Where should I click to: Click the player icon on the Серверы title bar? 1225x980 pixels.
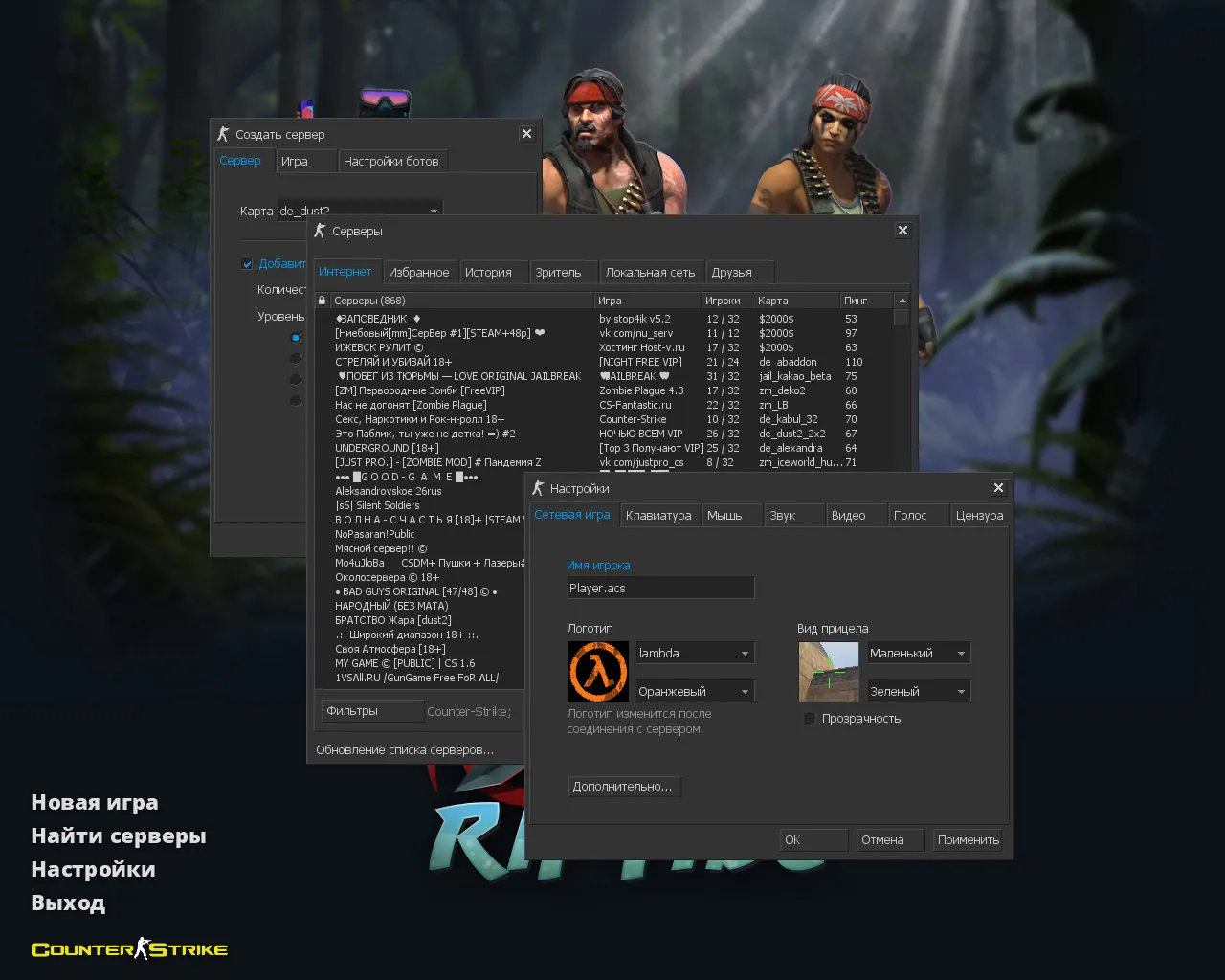tap(319, 231)
